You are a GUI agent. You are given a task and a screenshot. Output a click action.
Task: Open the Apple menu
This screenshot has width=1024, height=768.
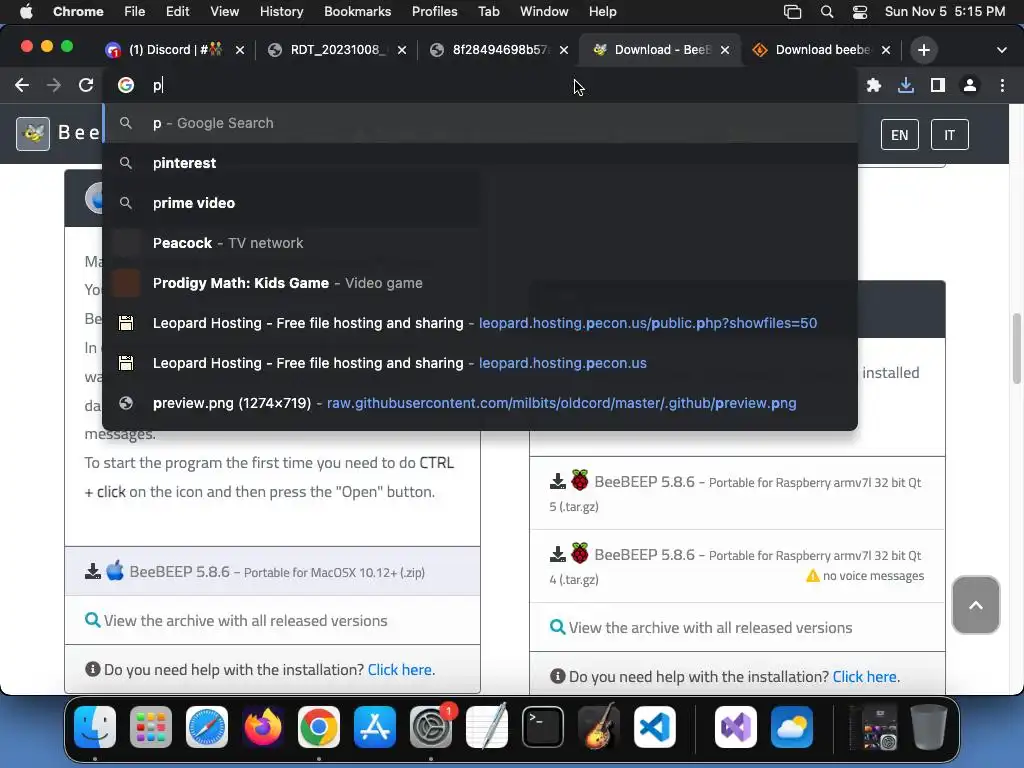(x=26, y=12)
